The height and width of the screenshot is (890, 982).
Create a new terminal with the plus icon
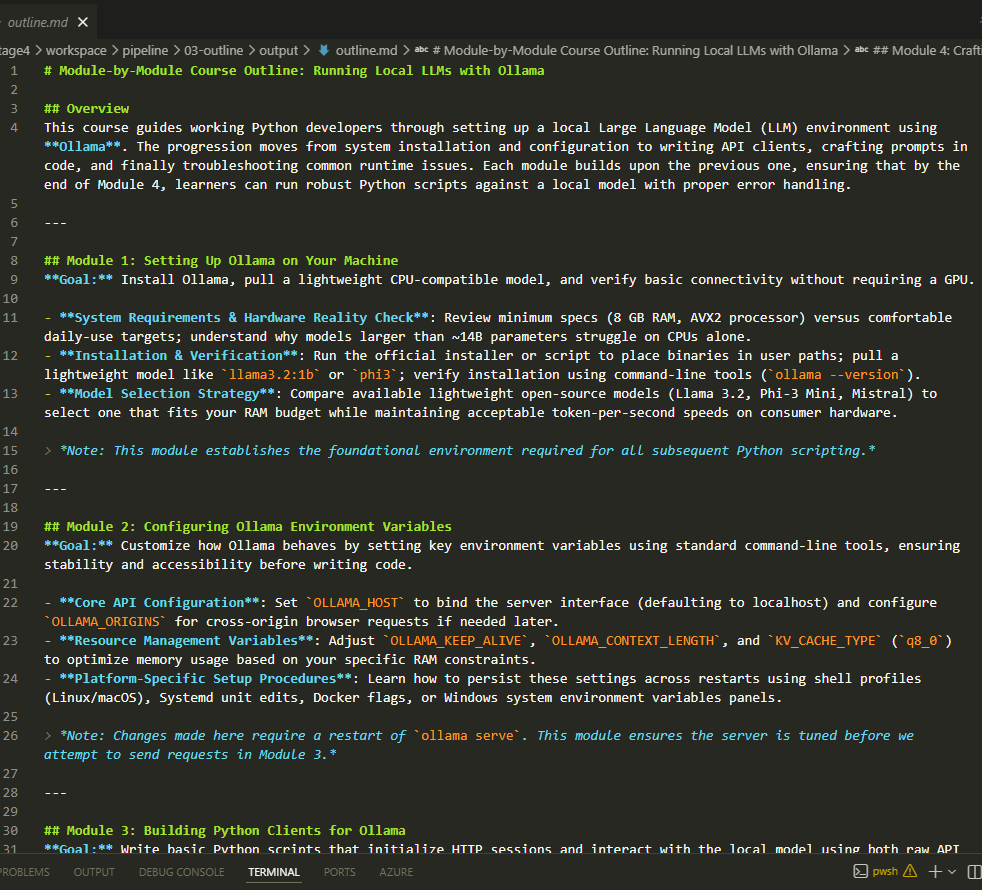tap(935, 871)
